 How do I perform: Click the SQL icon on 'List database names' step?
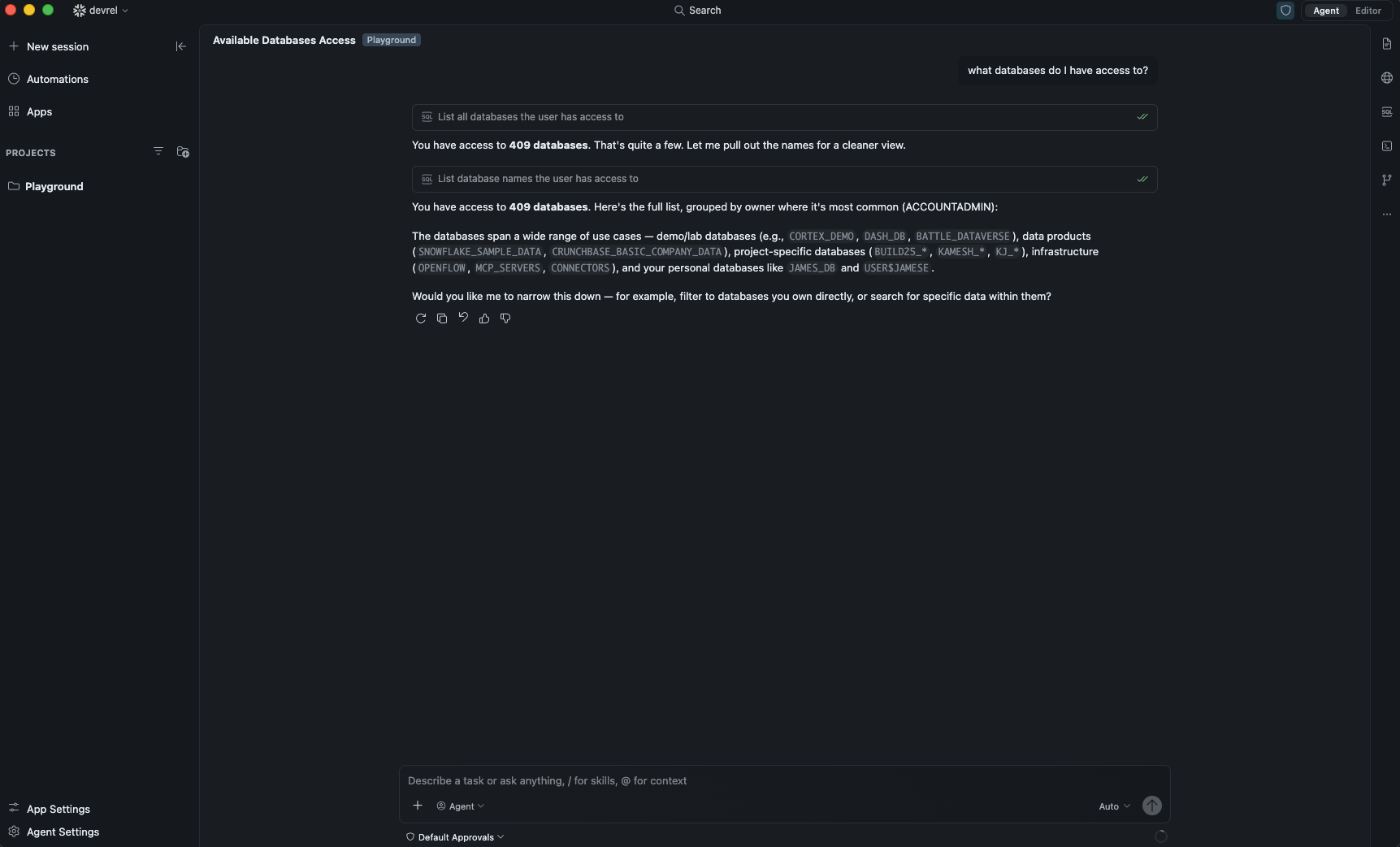coord(427,179)
